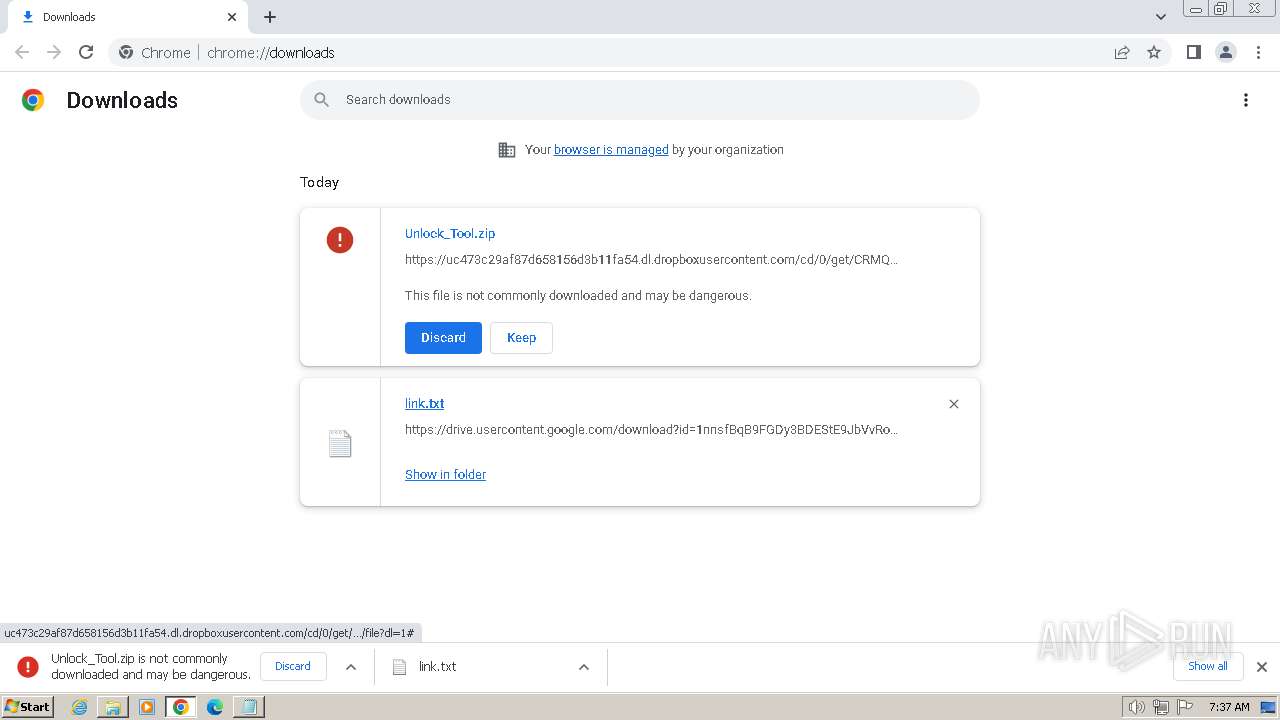The height and width of the screenshot is (720, 1280).
Task: Click the Chrome site info icon in address bar
Action: tap(126, 52)
